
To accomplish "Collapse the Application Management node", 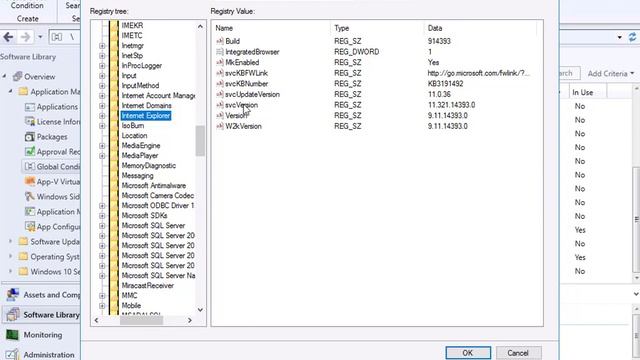I will pos(11,91).
